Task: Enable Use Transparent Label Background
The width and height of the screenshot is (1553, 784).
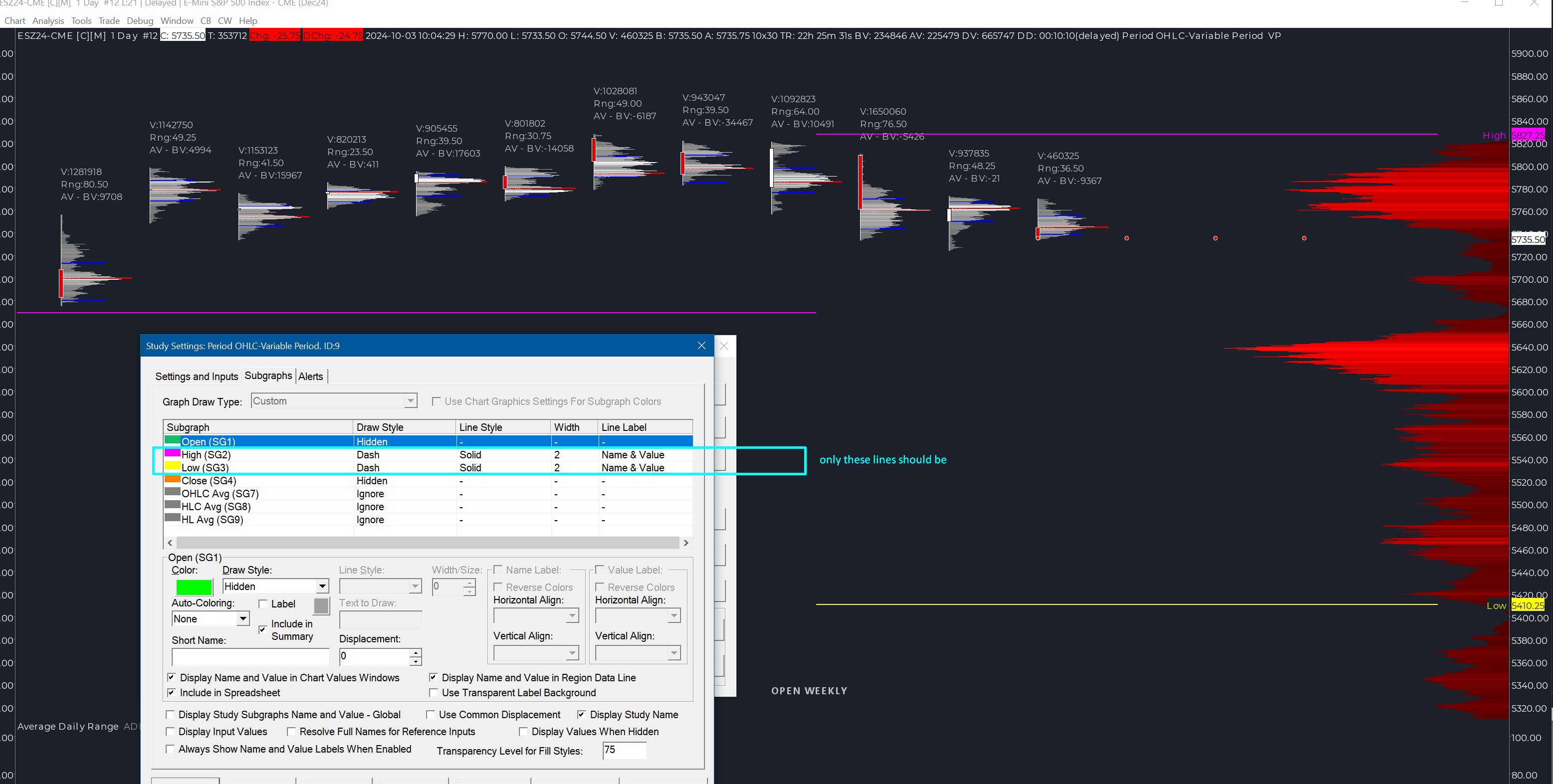Action: pyautogui.click(x=434, y=692)
